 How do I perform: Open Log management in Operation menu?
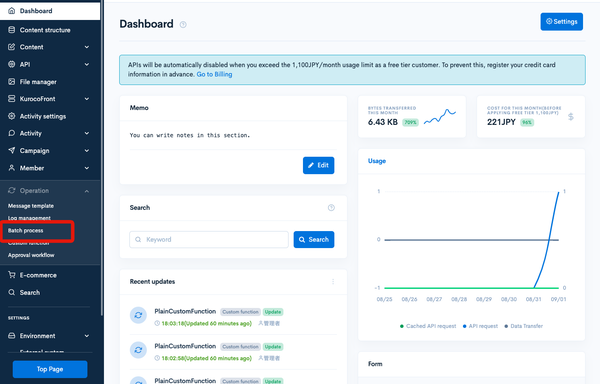tap(29, 218)
